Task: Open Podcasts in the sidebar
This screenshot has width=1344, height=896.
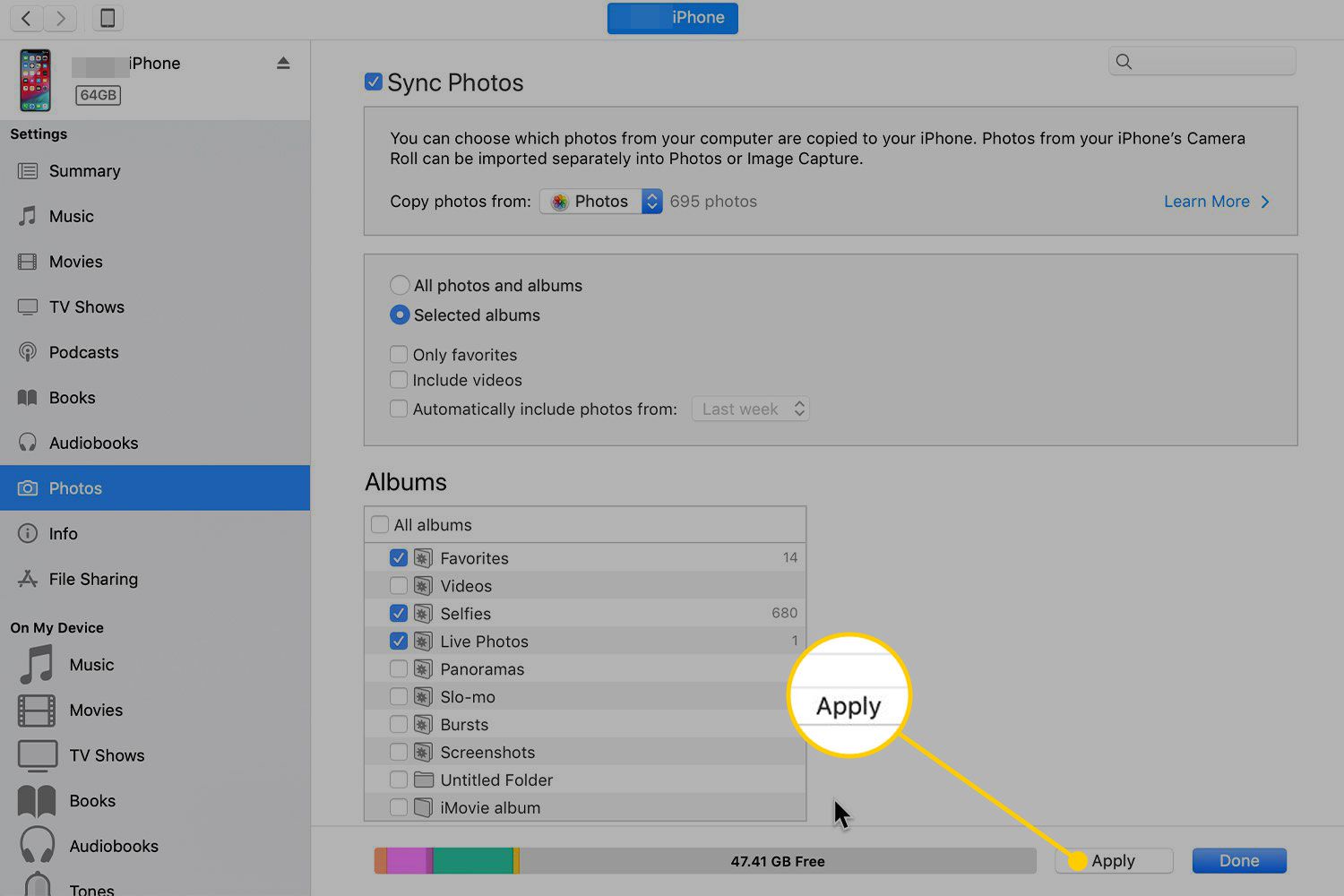Action: (155, 352)
